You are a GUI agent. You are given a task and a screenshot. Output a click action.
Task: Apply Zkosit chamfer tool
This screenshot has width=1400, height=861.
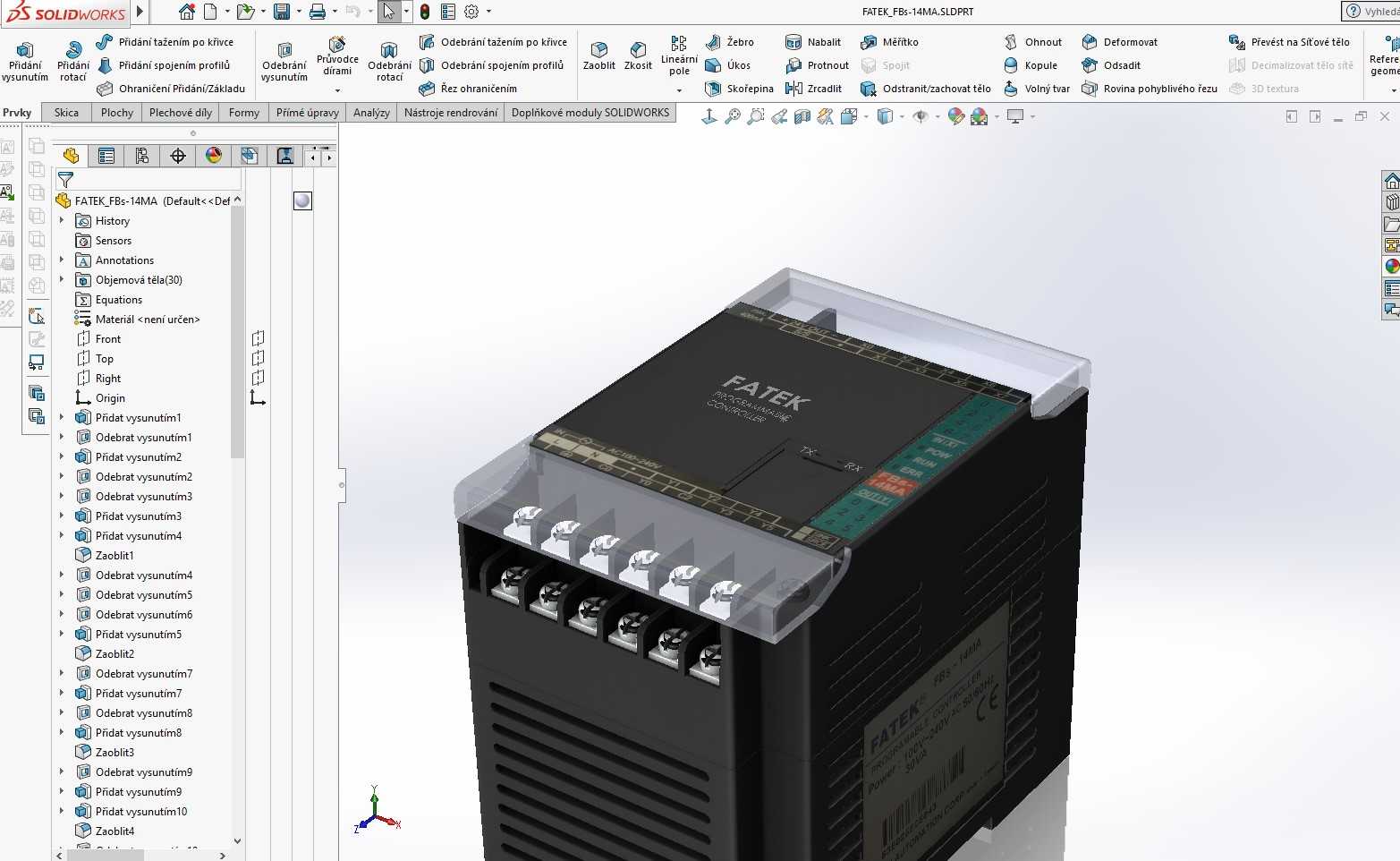click(x=638, y=55)
